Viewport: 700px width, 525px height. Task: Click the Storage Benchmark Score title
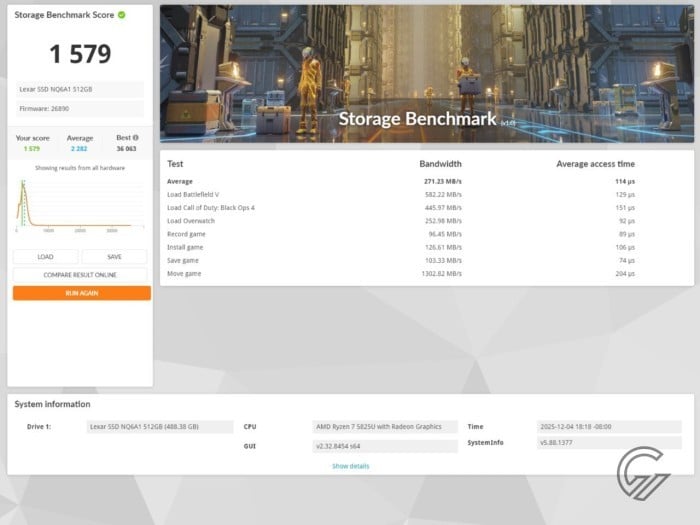[x=64, y=15]
